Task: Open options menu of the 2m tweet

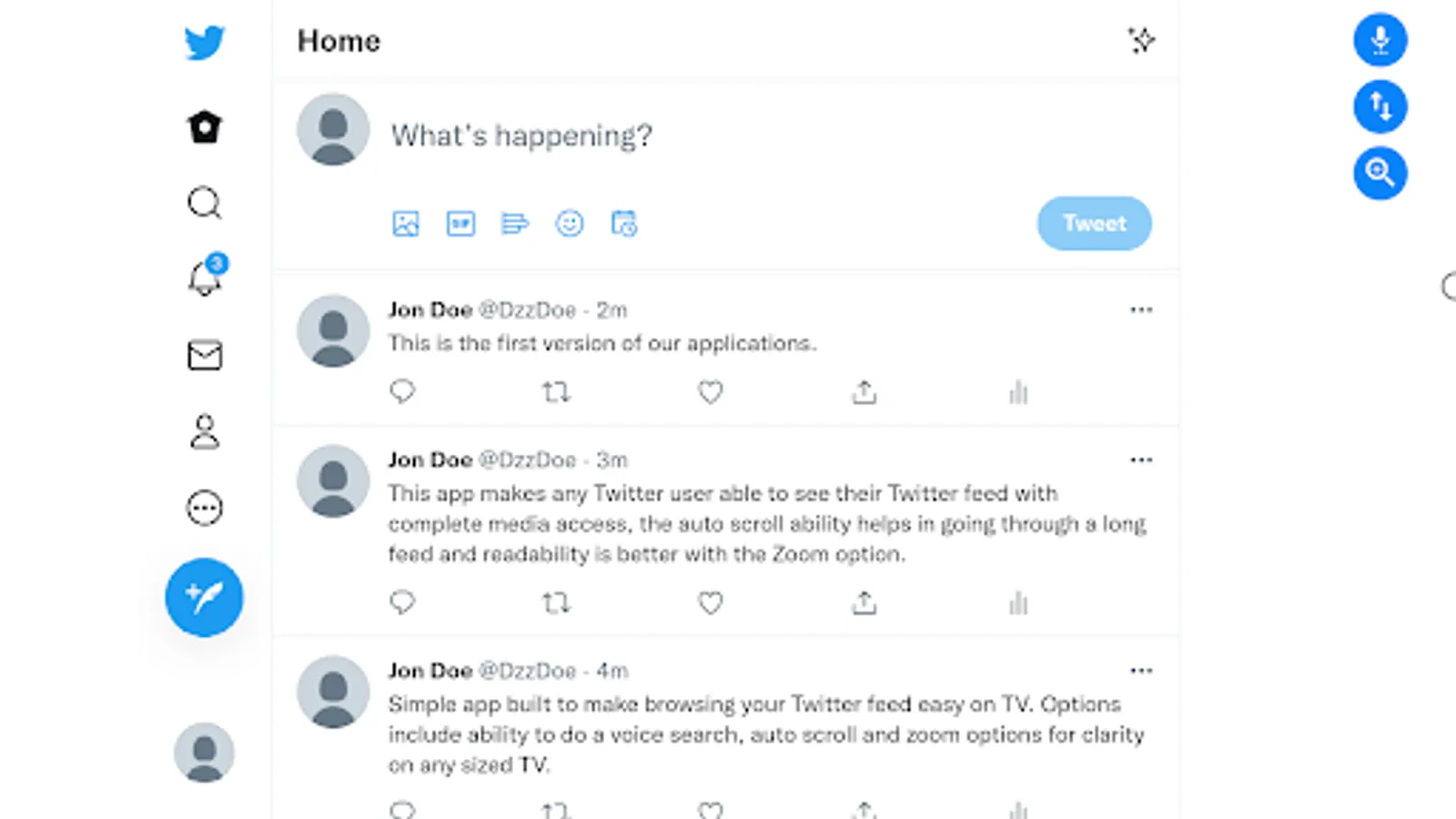Action: [x=1141, y=310]
